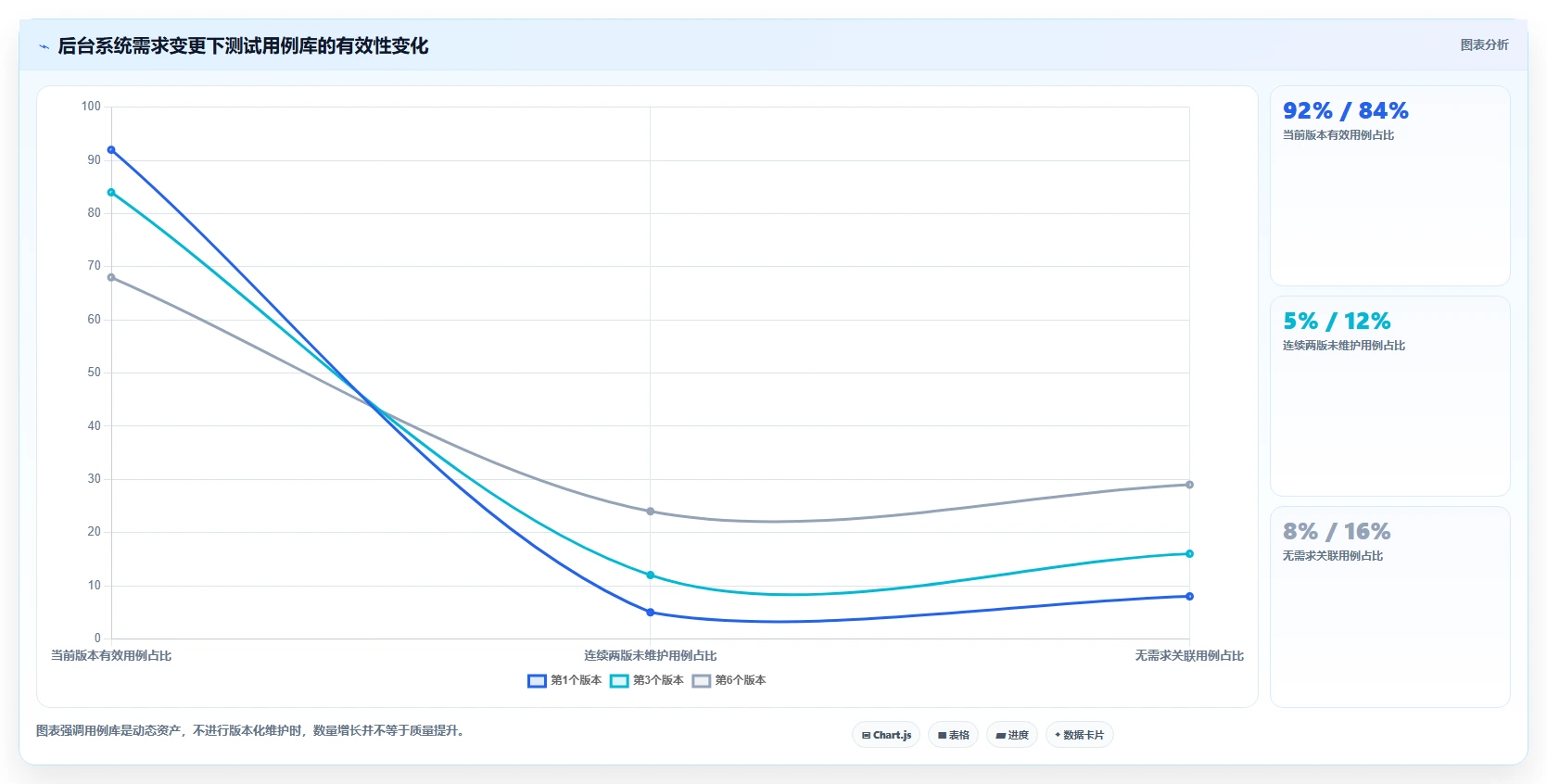Viewport: 1547px width, 784px height.
Task: Click the teal middle data point at 12
Action: coord(650,575)
